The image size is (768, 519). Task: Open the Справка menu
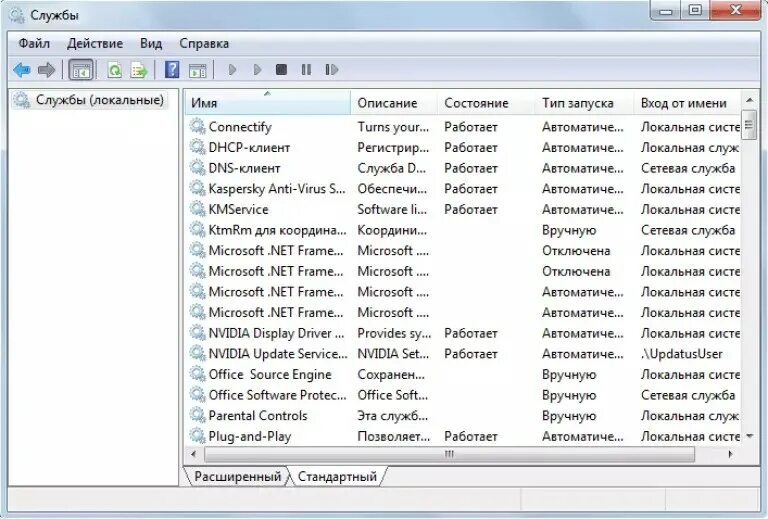coord(204,44)
